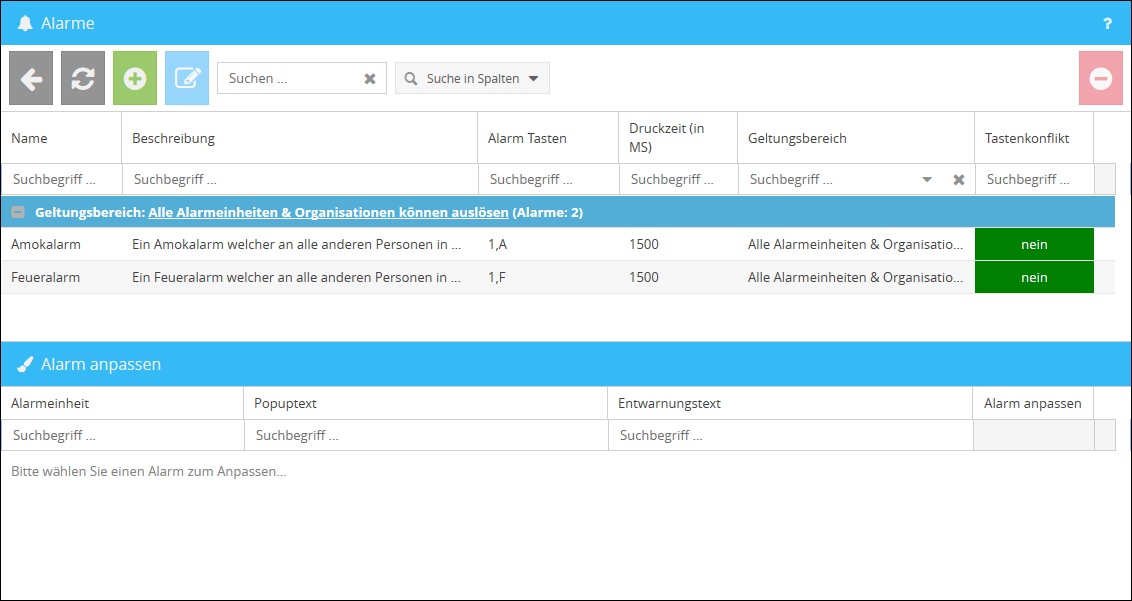Click Tastenkonflikt 'nein' cell for Feueralarm
Screen dimensions: 1132x601
coord(1034,277)
